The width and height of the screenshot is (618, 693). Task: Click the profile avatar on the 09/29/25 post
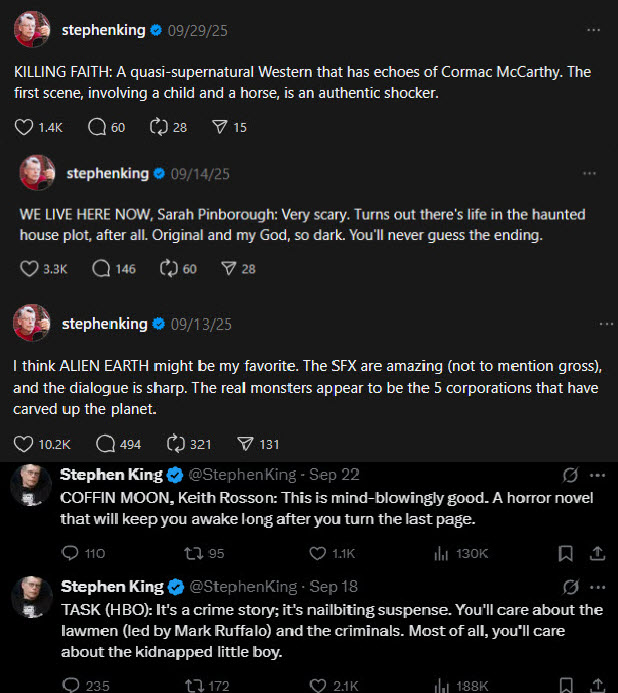pyautogui.click(x=32, y=31)
